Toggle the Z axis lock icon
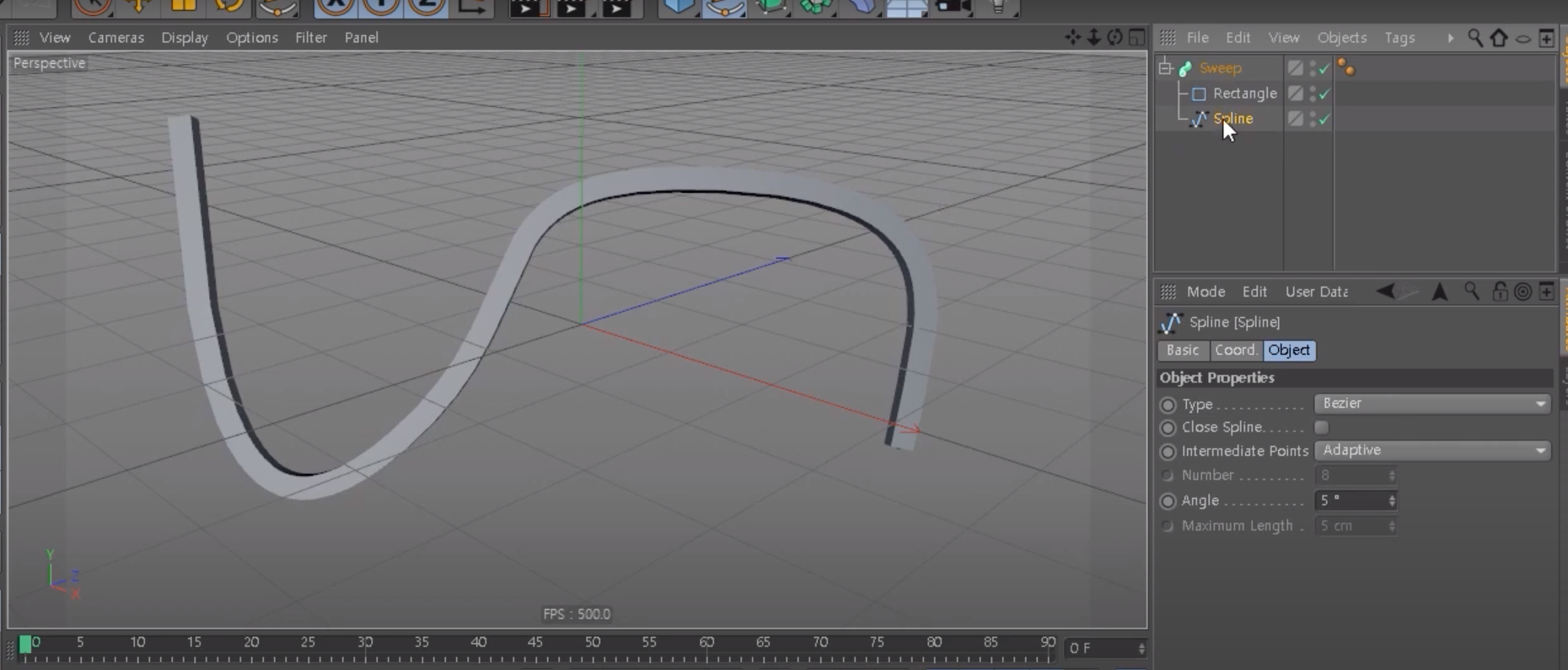1568x670 pixels. [x=427, y=7]
